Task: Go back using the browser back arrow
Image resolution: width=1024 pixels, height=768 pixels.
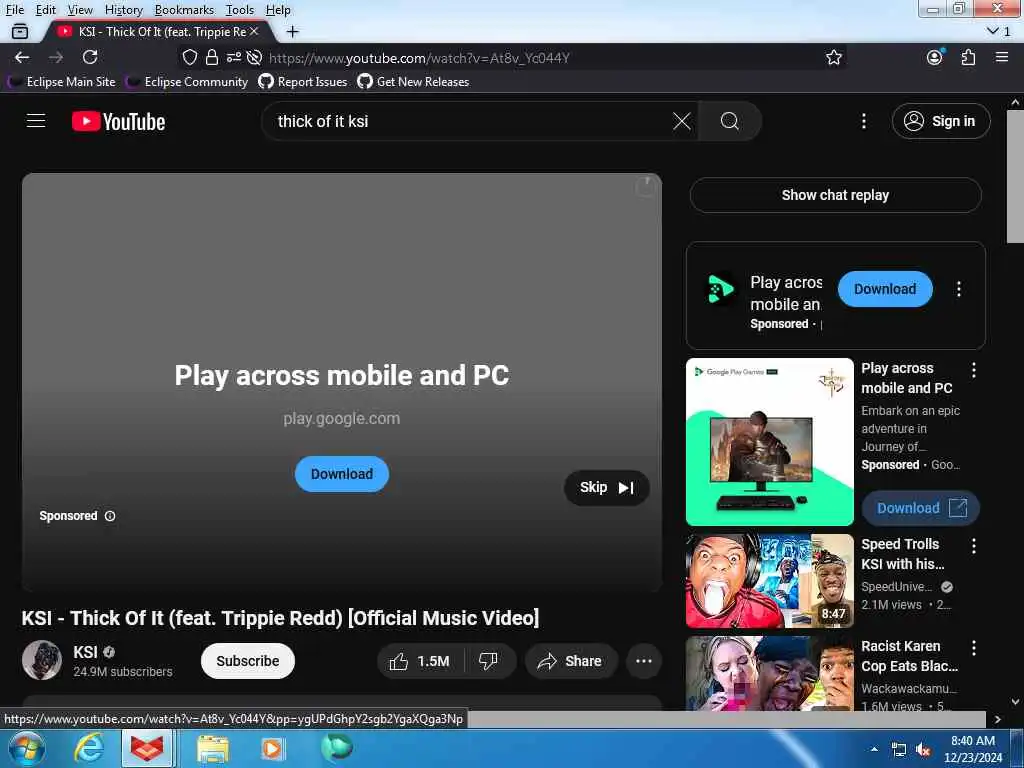Action: tap(22, 57)
